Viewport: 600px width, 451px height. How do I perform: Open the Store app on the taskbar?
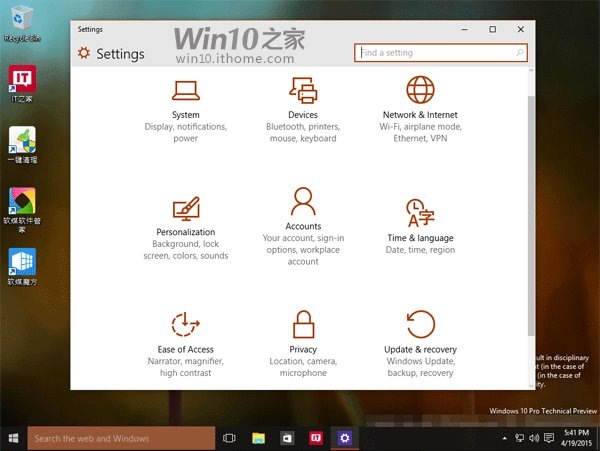[287, 438]
